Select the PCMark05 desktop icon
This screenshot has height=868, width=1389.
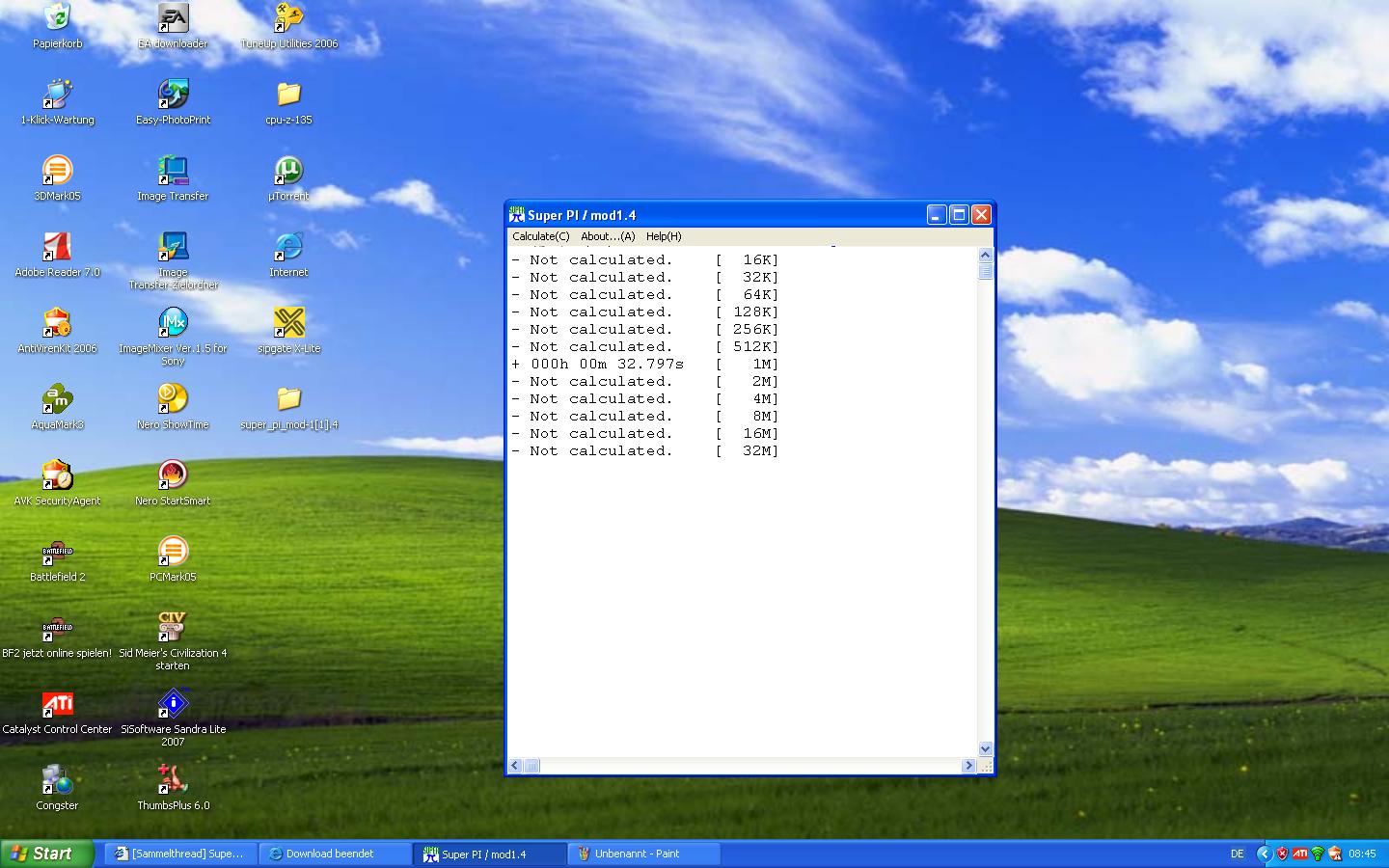(173, 551)
